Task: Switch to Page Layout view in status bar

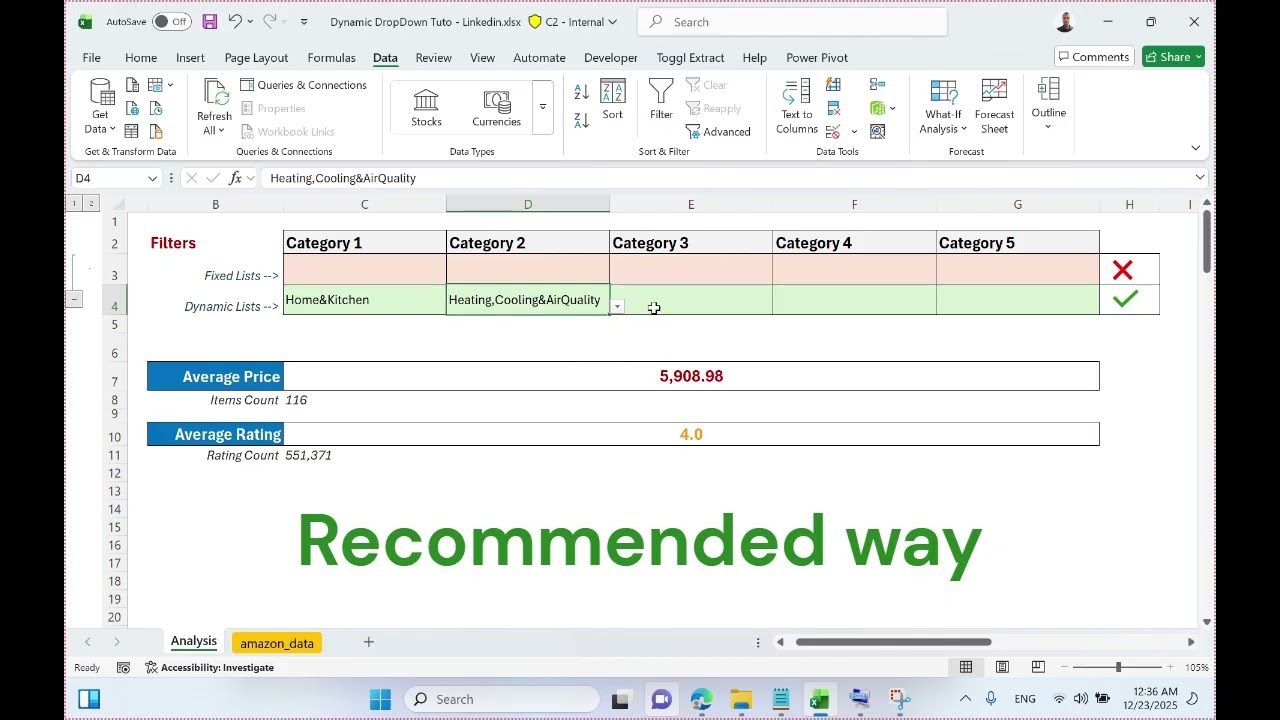Action: click(x=1002, y=667)
